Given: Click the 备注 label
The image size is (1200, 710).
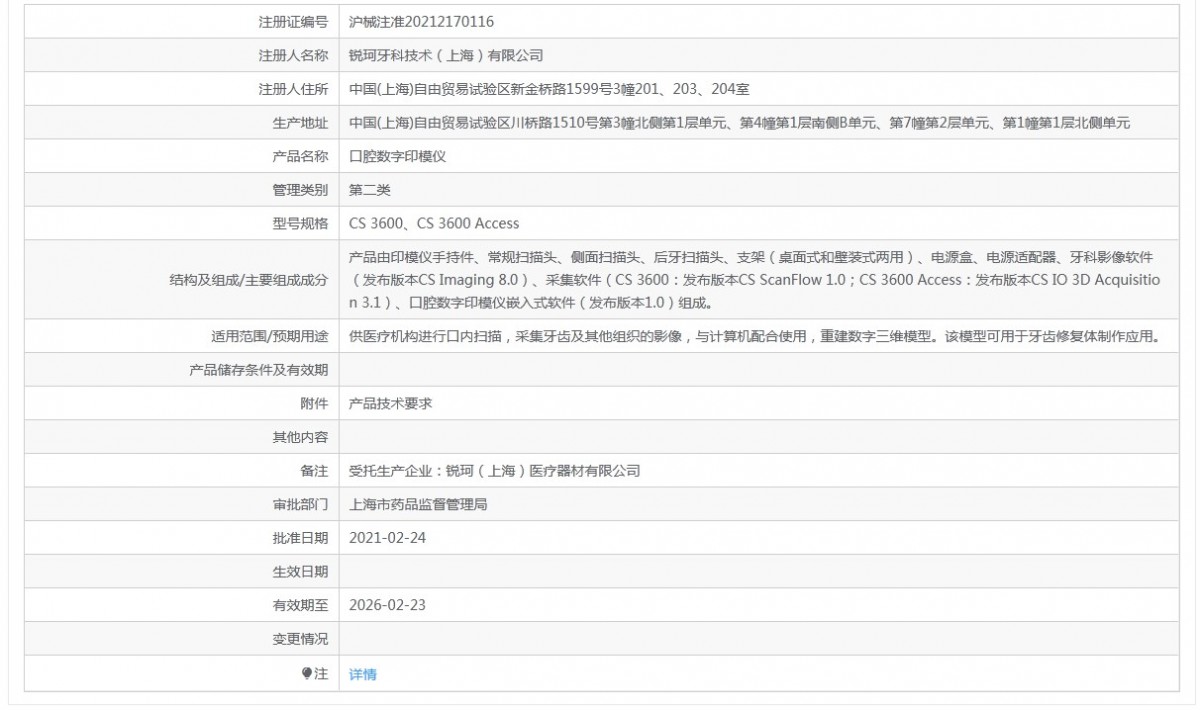Looking at the screenshot, I should pos(314,471).
